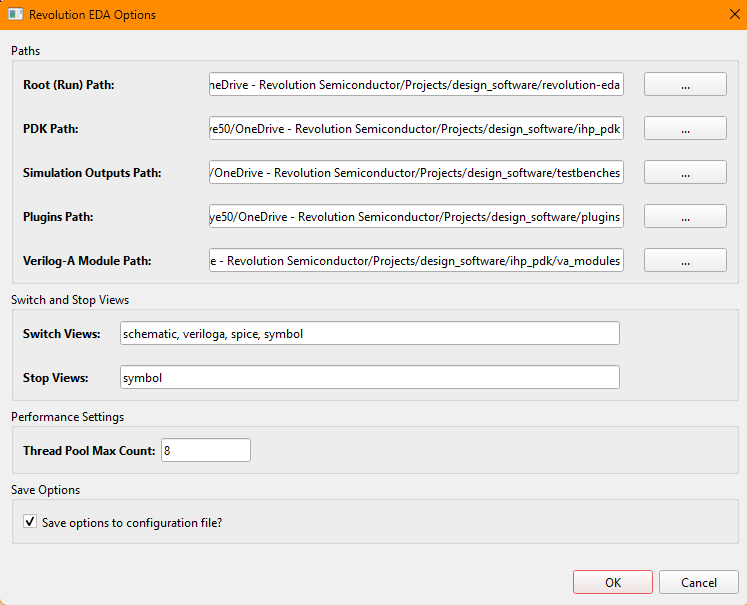Click the Verilog-A Module Path label
Viewport: 747px width, 605px height.
point(87,261)
